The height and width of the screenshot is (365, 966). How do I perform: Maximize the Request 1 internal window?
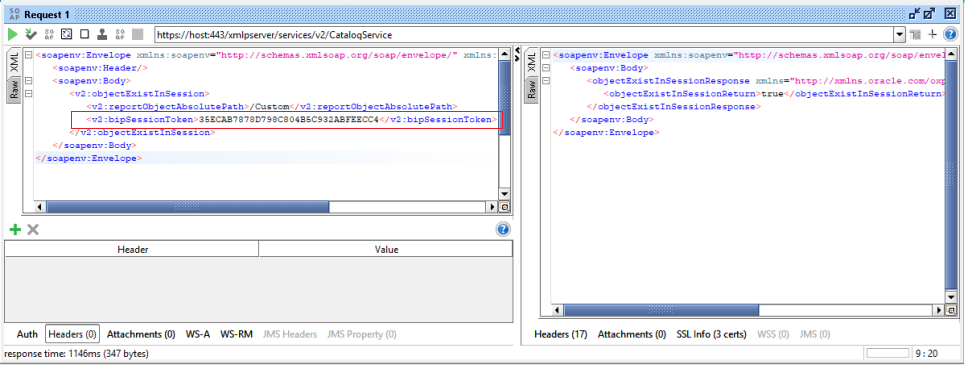(930, 14)
